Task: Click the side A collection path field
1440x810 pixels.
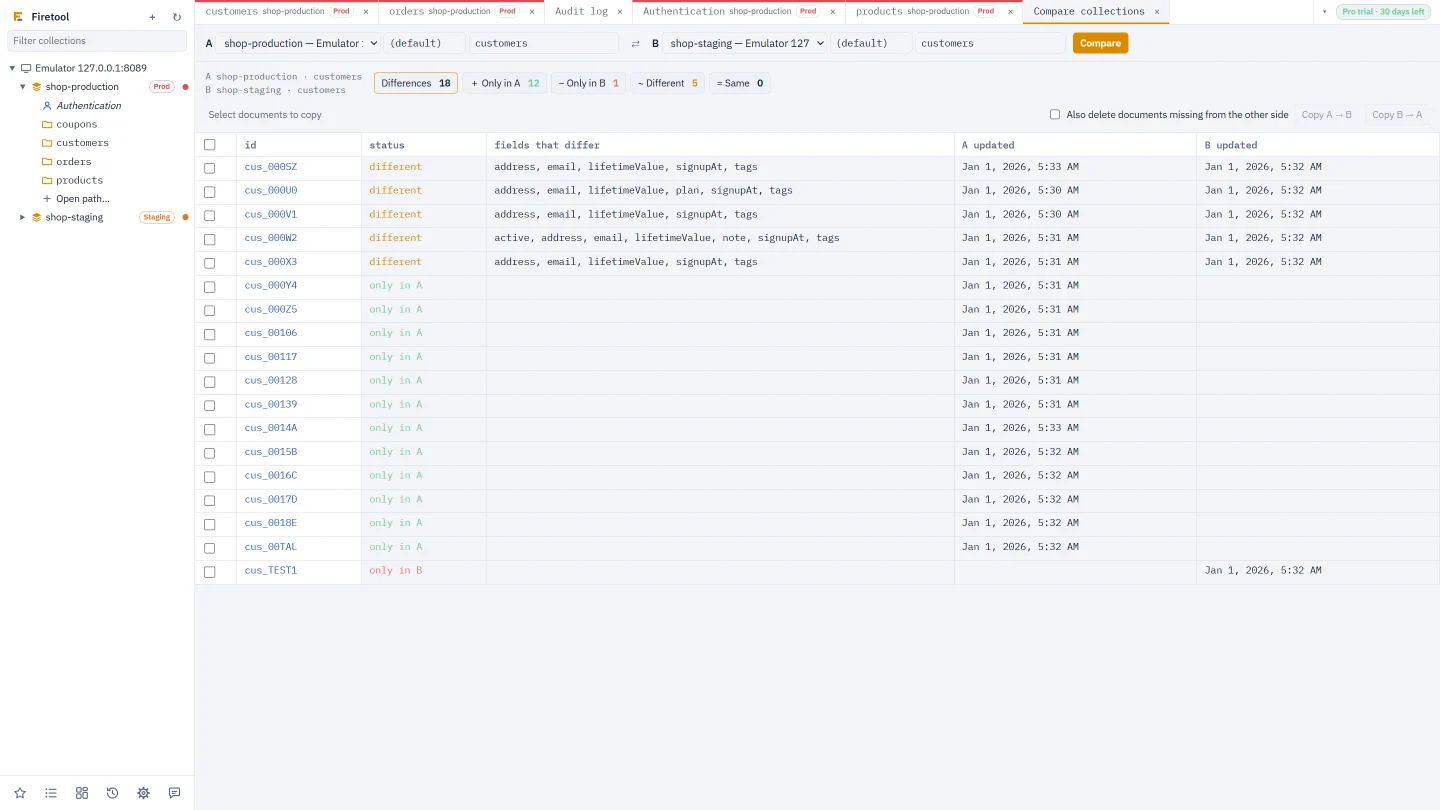Action: tap(544, 44)
